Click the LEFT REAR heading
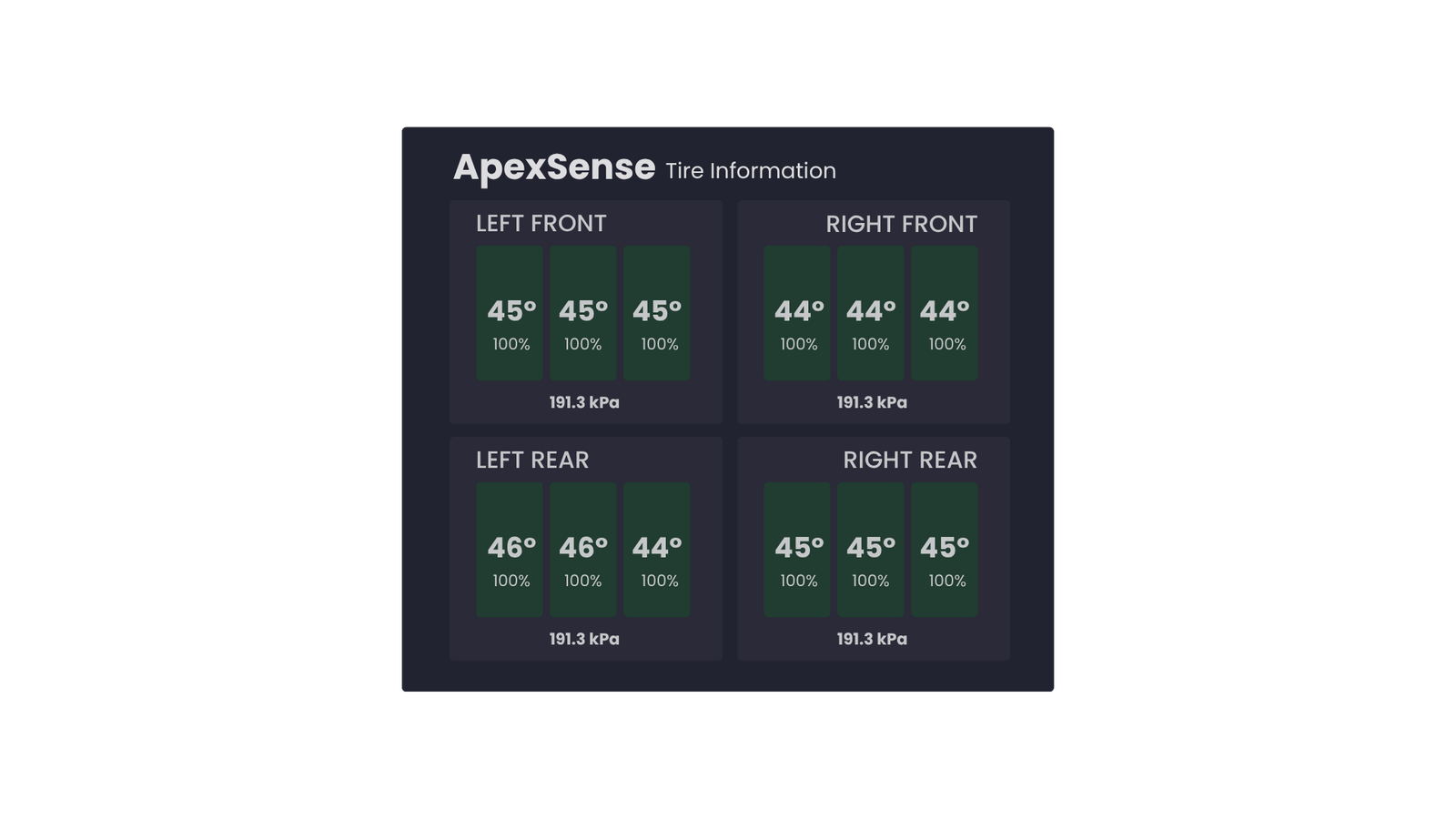1456x819 pixels. [x=532, y=461]
